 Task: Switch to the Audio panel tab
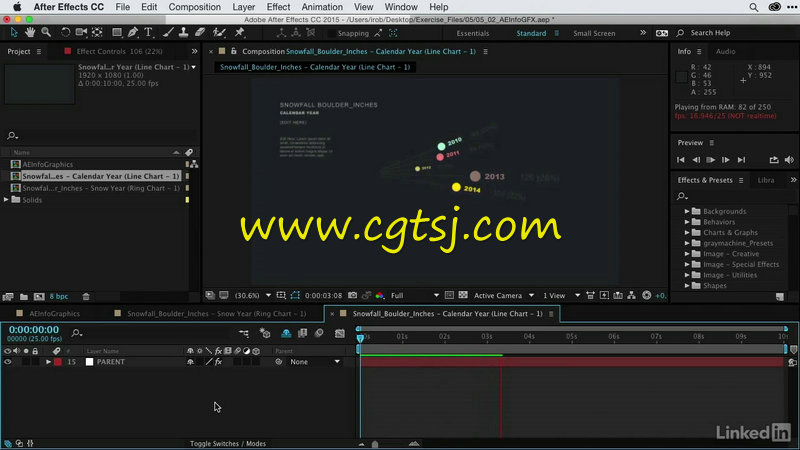(x=725, y=51)
